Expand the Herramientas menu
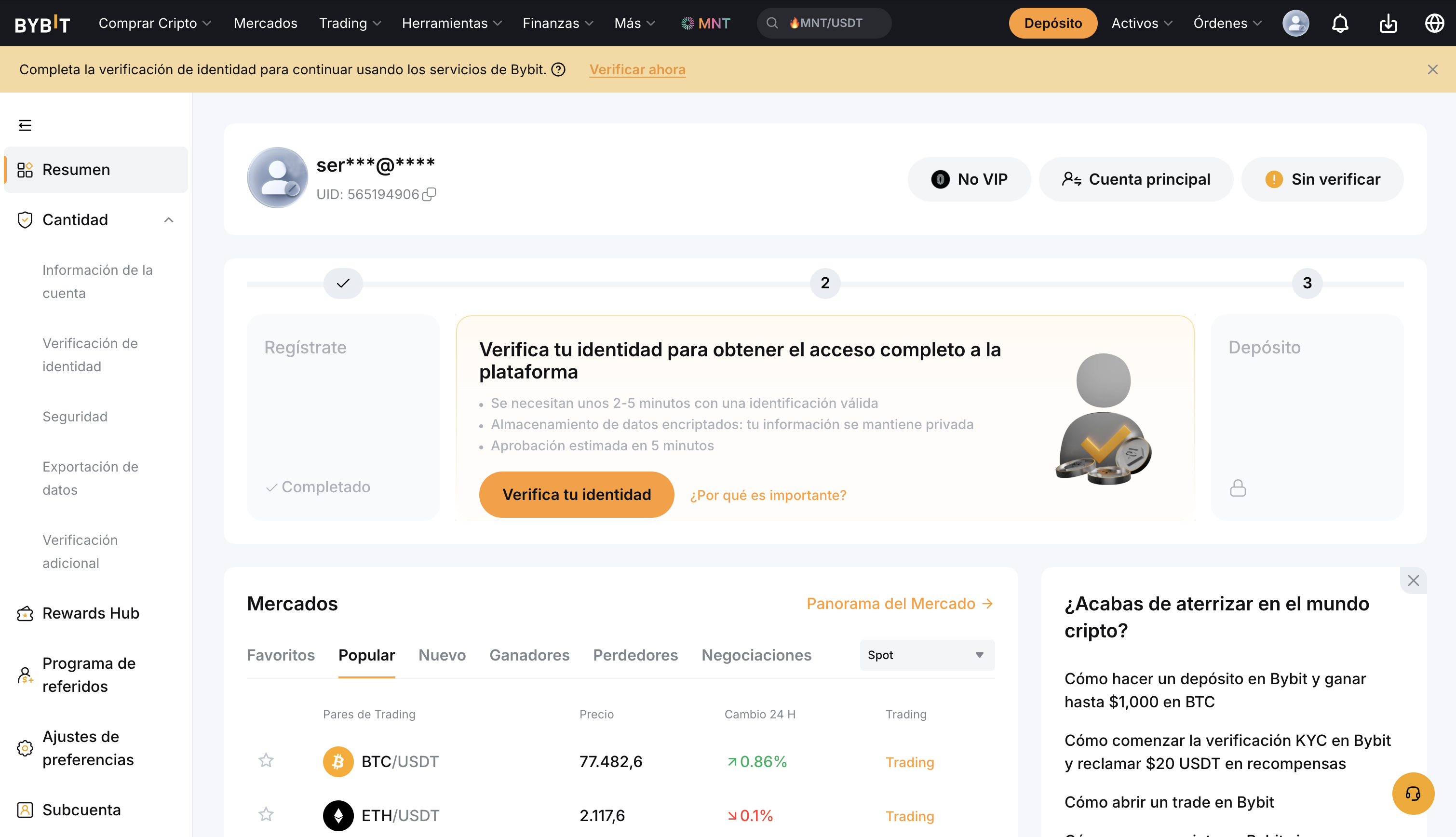1456x837 pixels. tap(452, 23)
